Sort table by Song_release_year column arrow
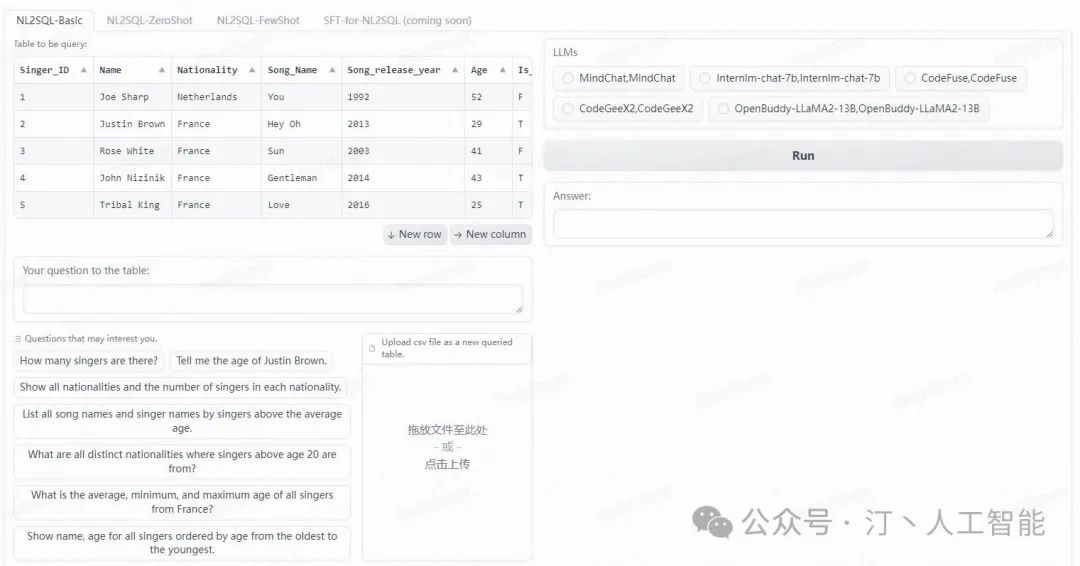Image resolution: width=1080 pixels, height=566 pixels. click(x=455, y=70)
